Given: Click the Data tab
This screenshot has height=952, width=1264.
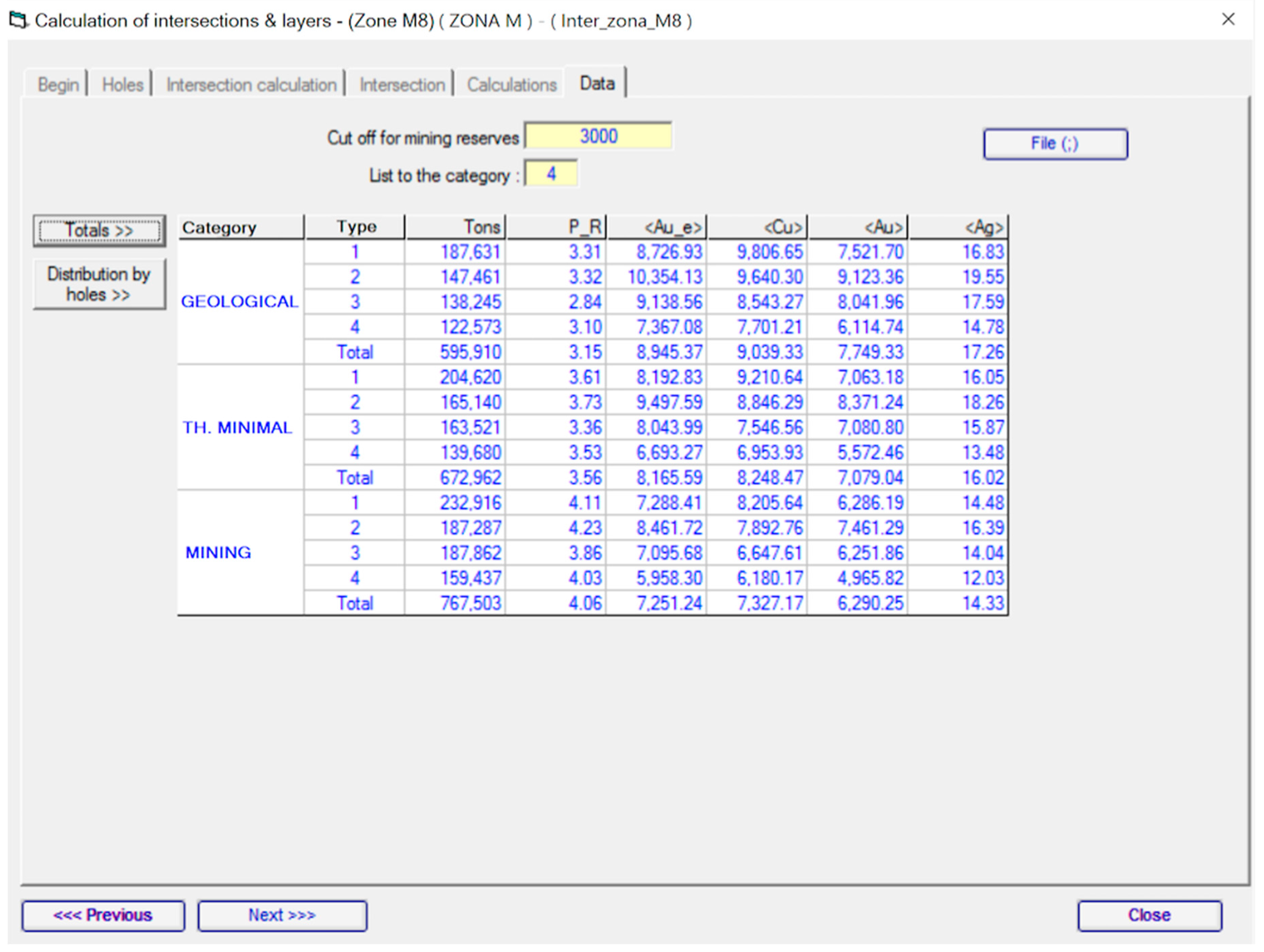Looking at the screenshot, I should 597,84.
